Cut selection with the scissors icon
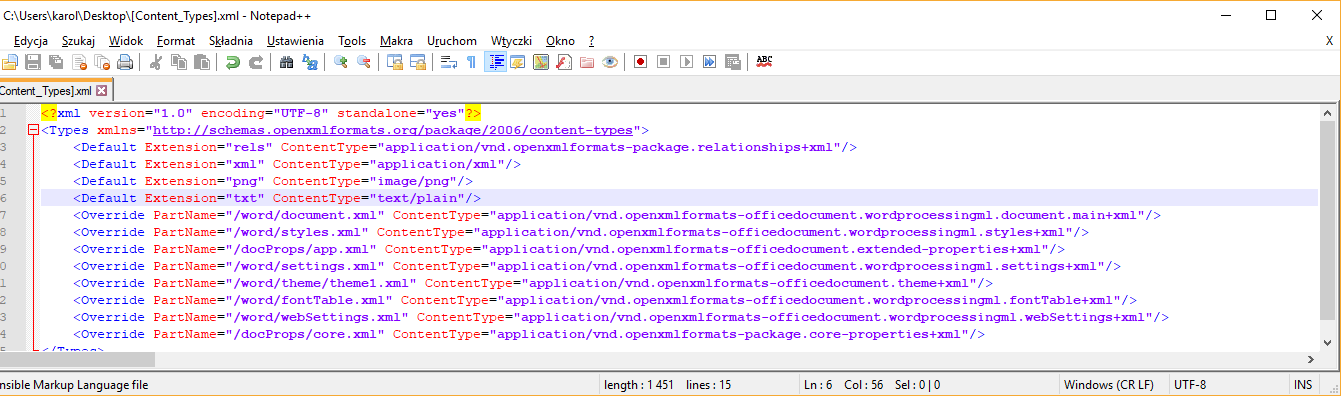This screenshot has height=396, width=1341. (x=155, y=62)
